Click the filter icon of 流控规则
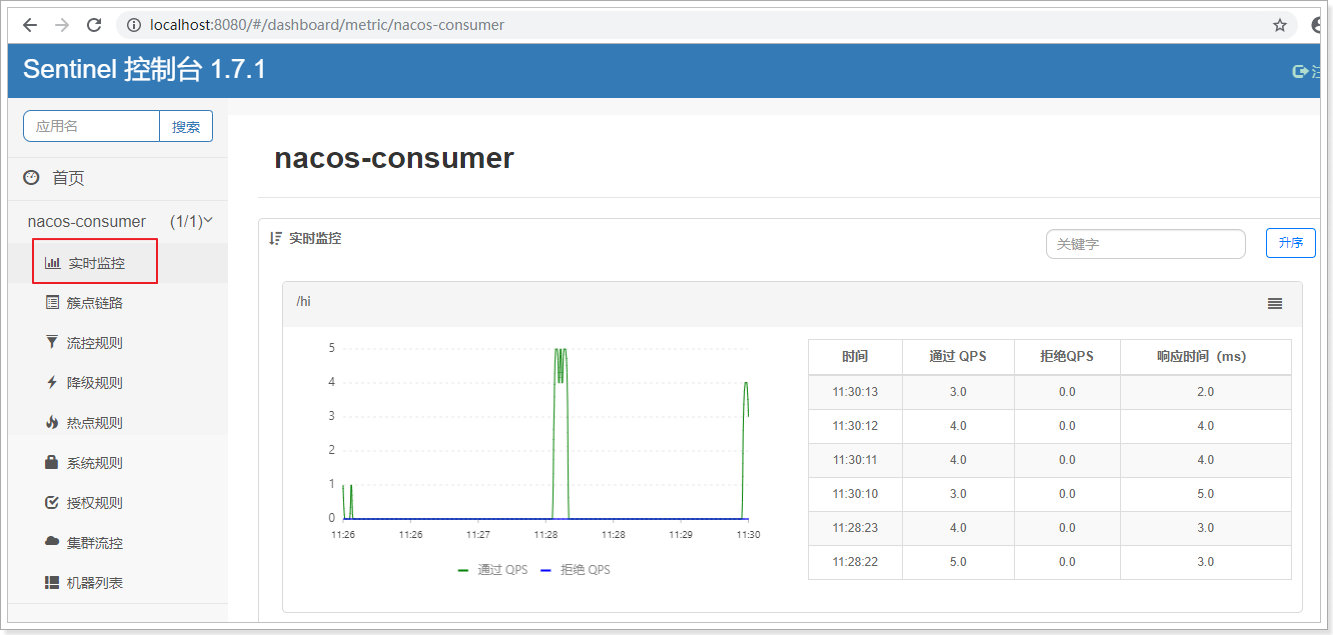 coord(52,342)
